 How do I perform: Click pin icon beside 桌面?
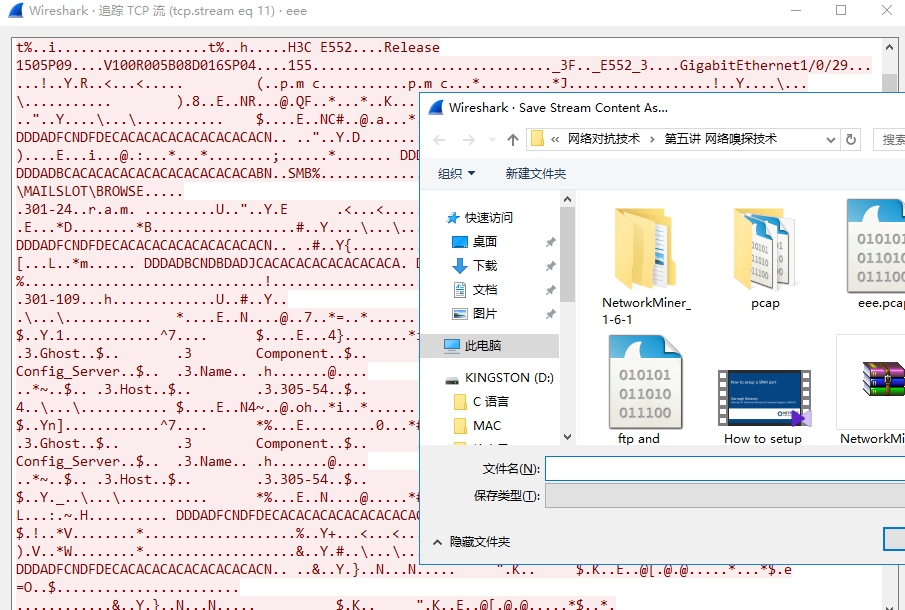(x=551, y=242)
